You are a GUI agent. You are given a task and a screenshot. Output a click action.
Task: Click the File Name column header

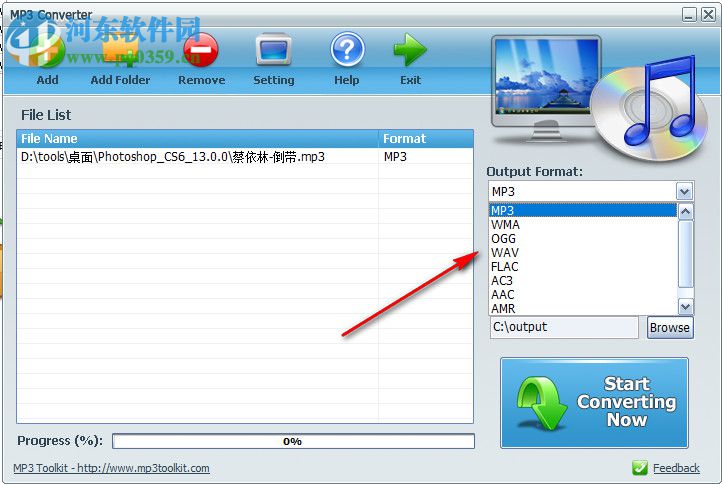click(198, 139)
